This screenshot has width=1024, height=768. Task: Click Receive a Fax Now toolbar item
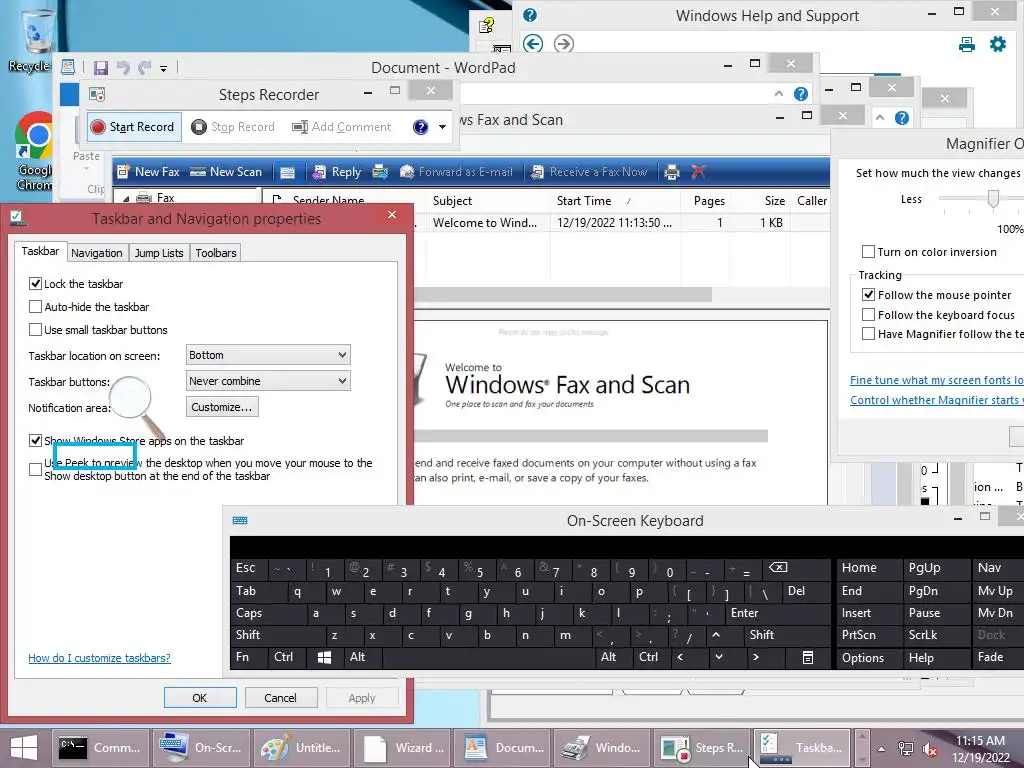589,172
